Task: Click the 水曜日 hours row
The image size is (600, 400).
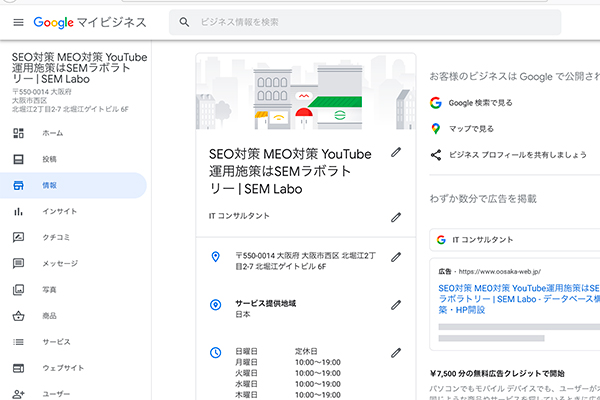Action: [x=288, y=384]
